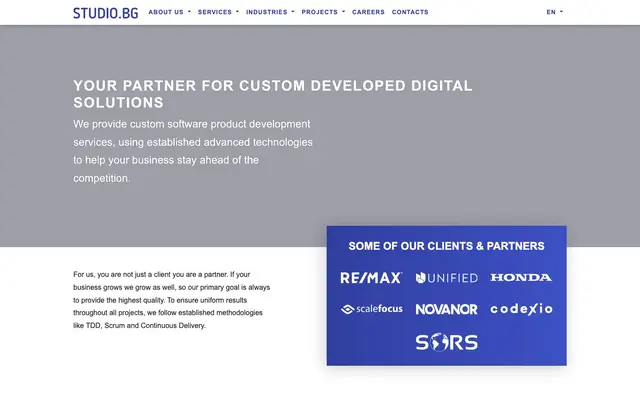Go to the Careers page

tap(368, 12)
